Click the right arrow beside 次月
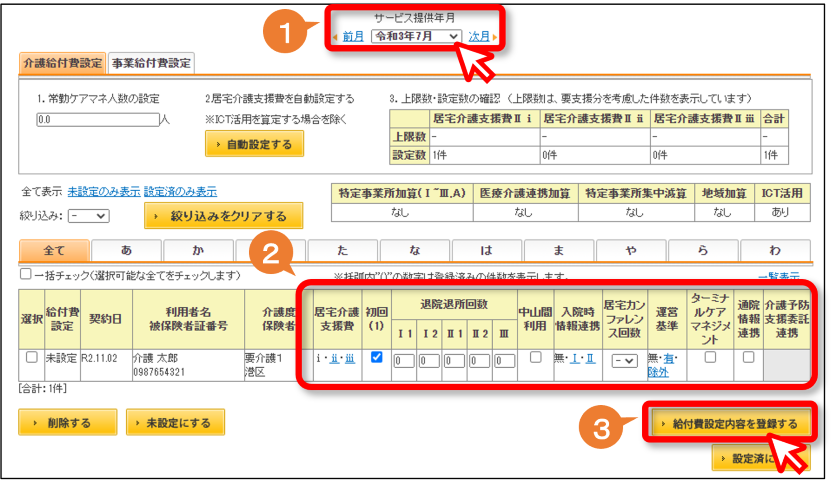Image resolution: width=831 pixels, height=485 pixels. 494,37
